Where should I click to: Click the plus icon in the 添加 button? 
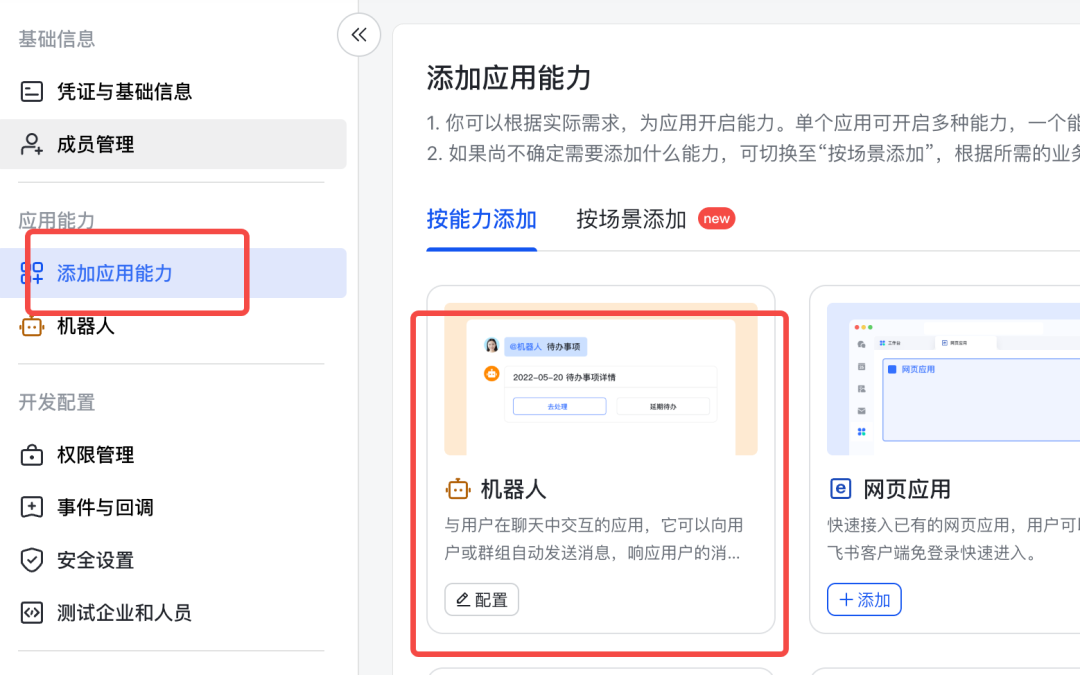846,600
